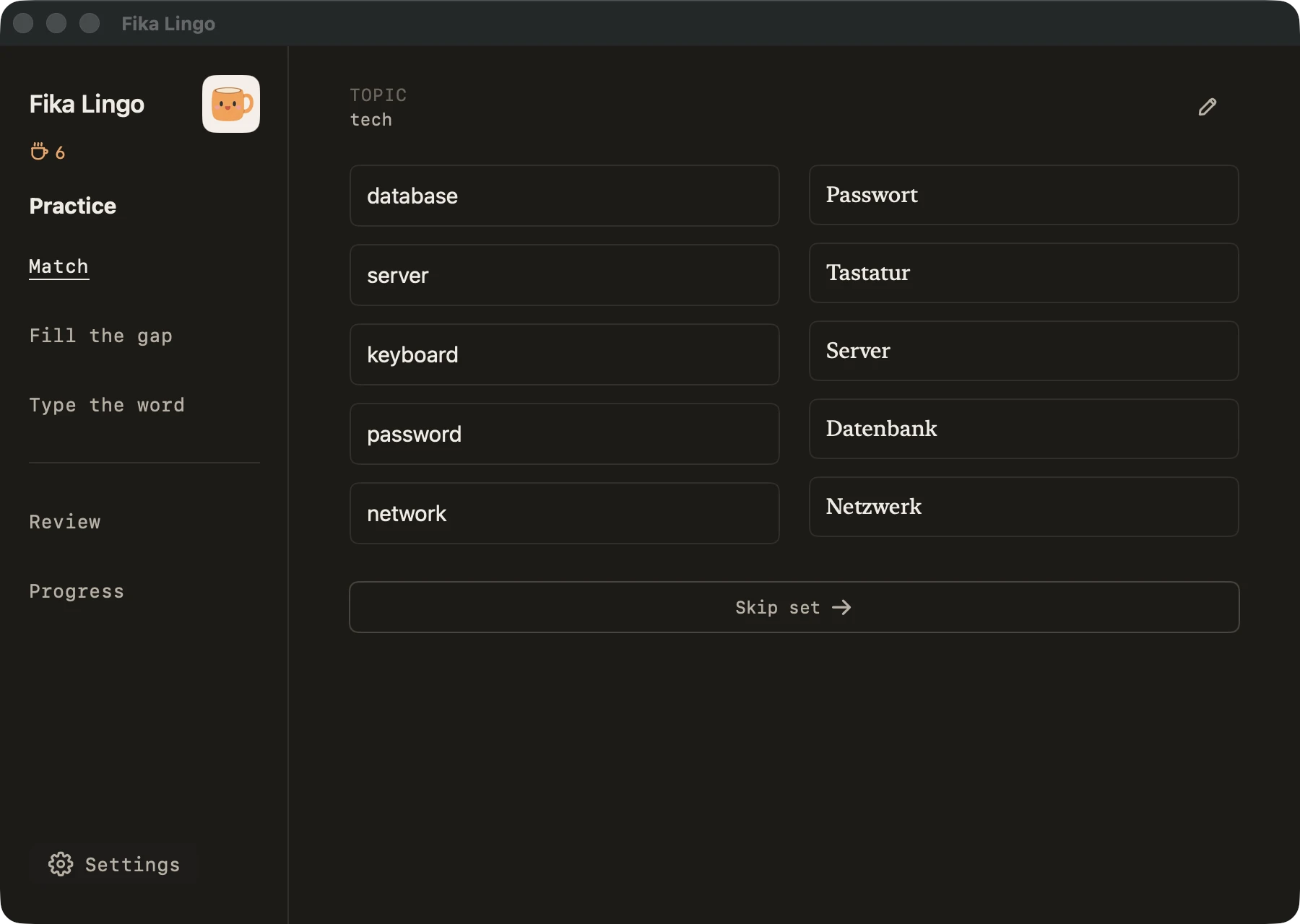This screenshot has width=1300, height=924.
Task: Select Type the word practice mode
Action: 107,405
